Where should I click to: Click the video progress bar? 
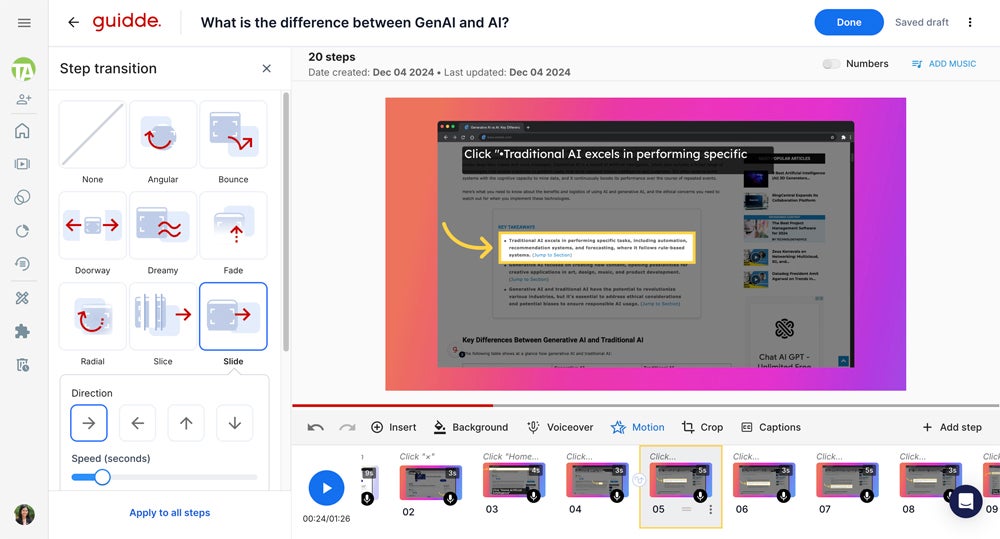tap(645, 405)
